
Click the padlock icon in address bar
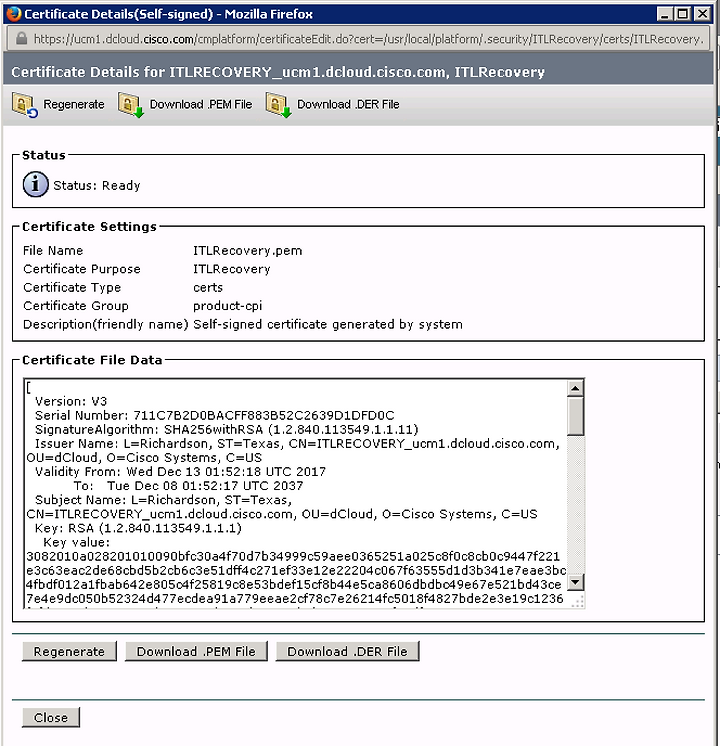click(x=21, y=39)
